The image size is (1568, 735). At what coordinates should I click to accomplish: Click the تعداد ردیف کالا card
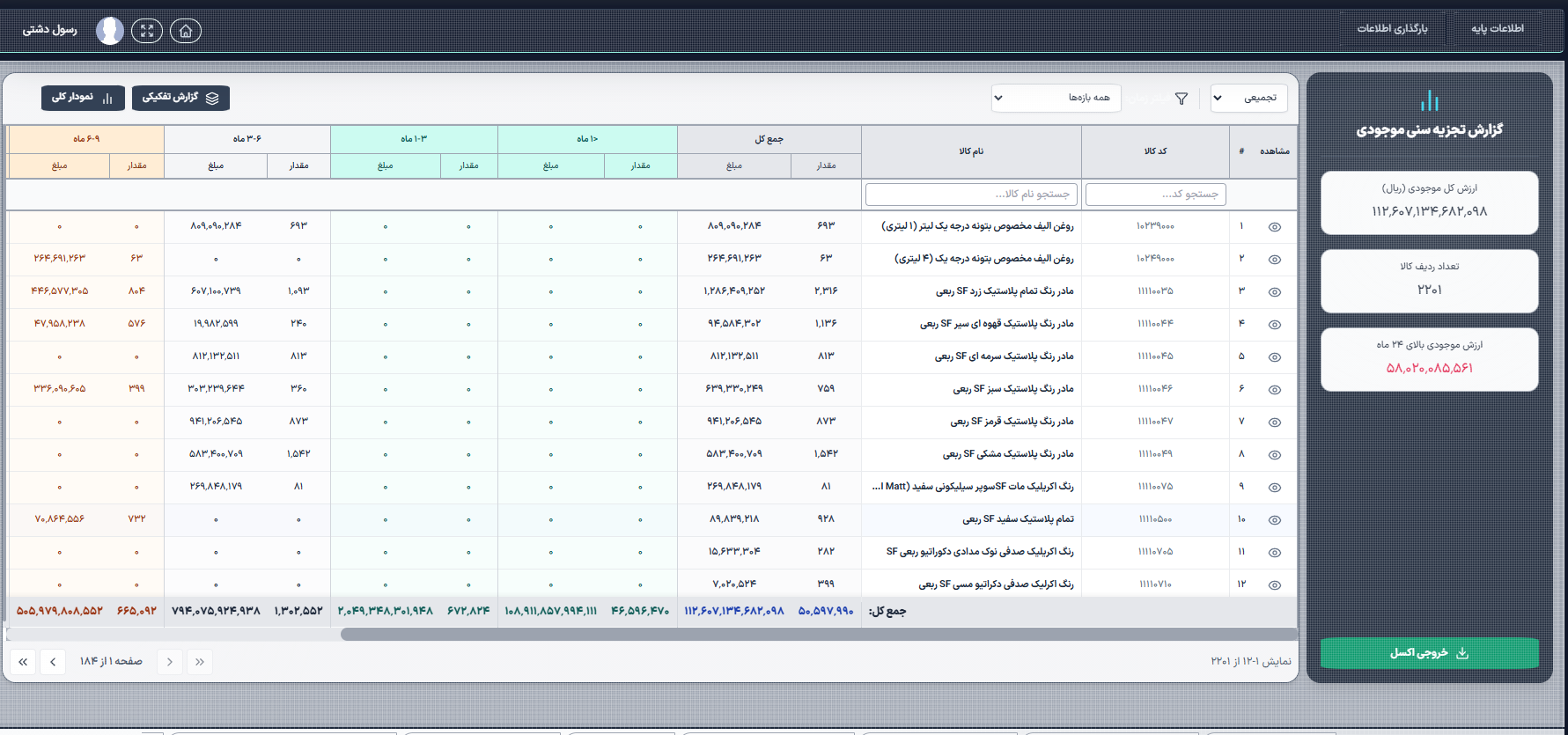1429,281
